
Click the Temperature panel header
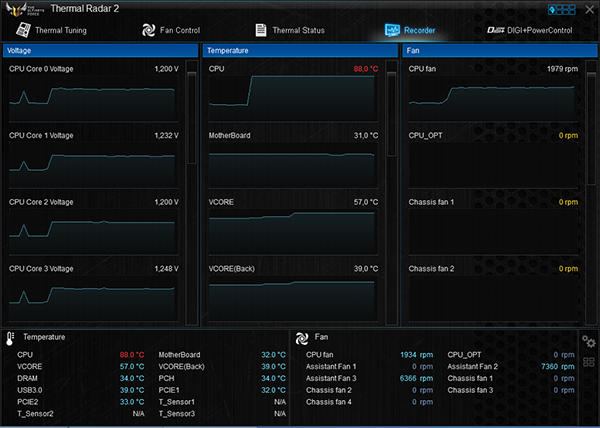coord(300,50)
